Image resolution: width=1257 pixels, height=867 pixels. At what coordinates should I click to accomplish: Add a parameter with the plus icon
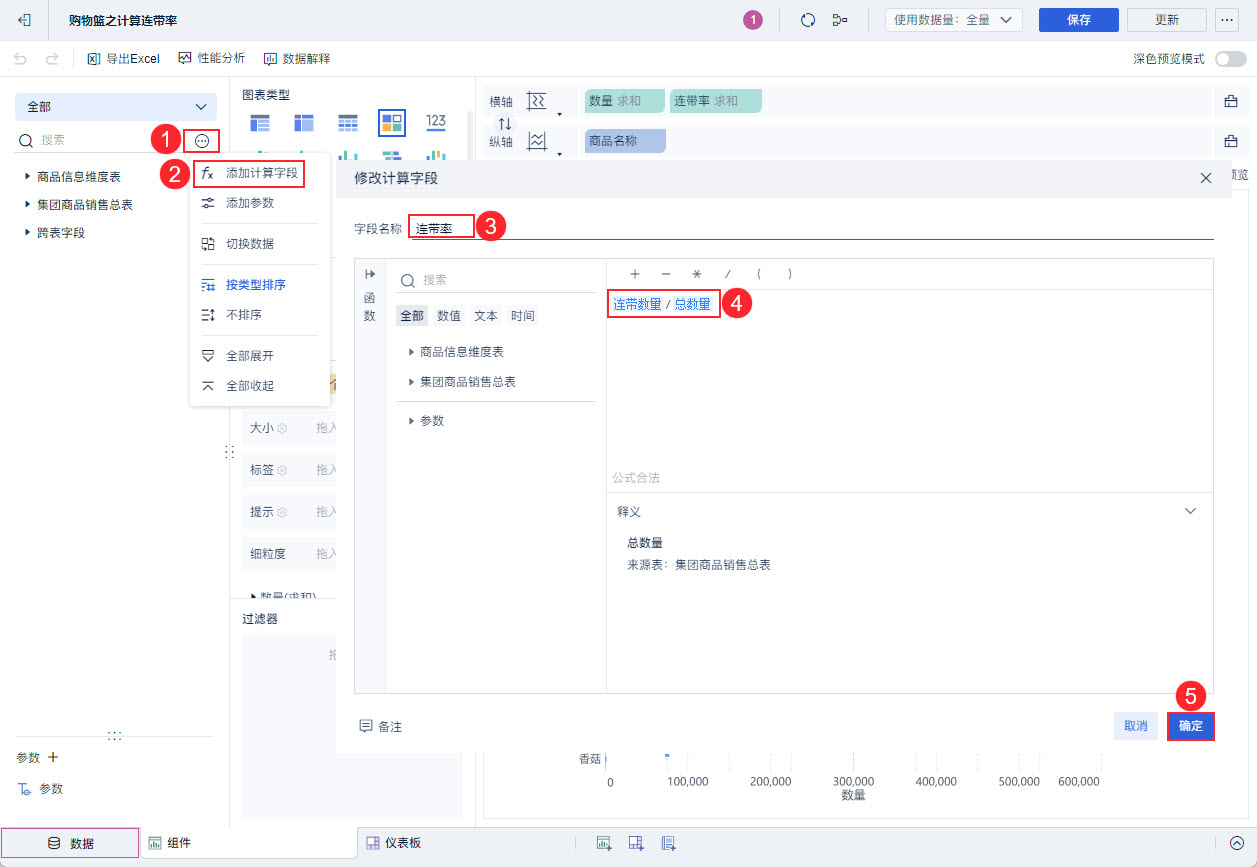click(x=53, y=757)
